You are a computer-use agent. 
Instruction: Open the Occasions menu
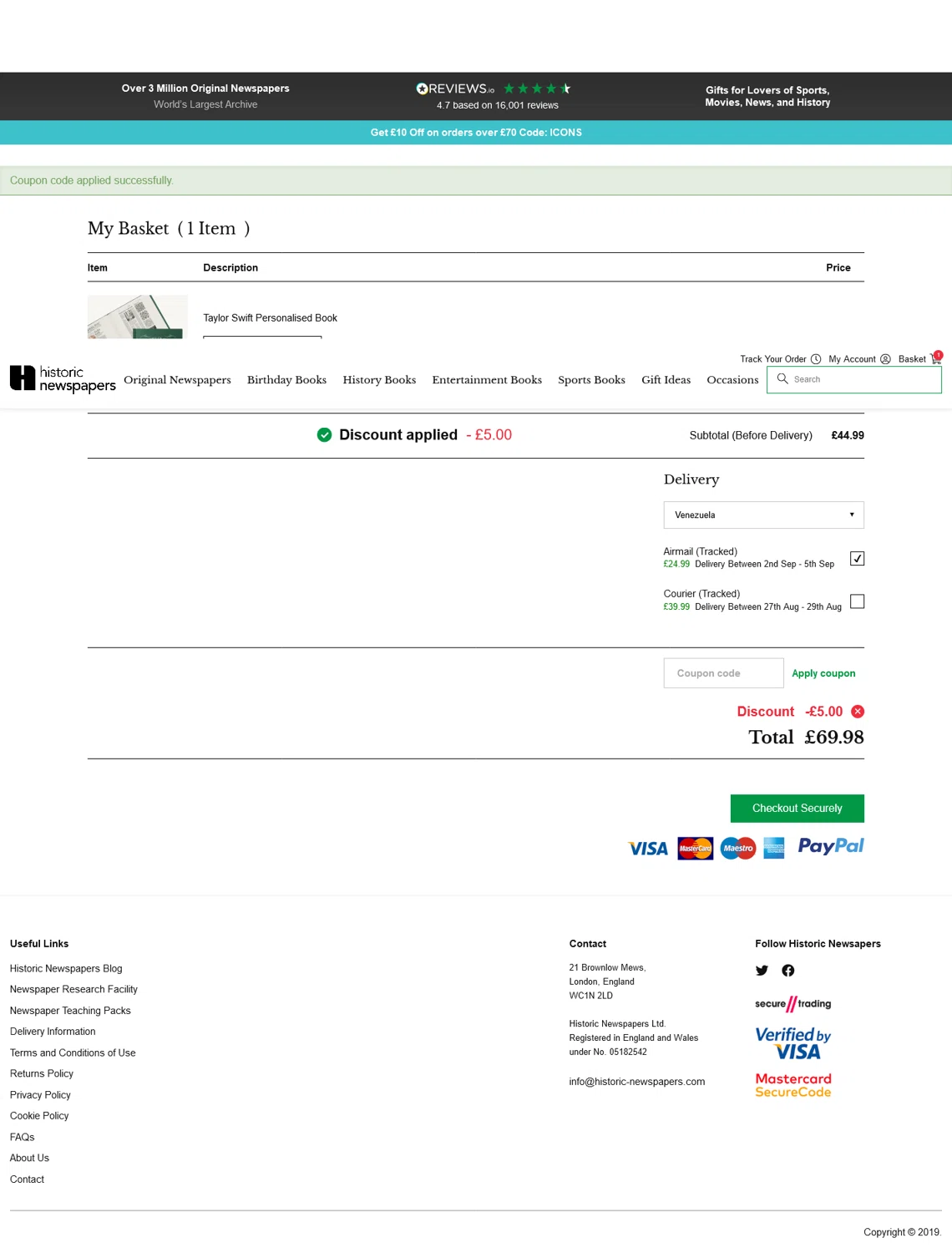click(x=732, y=380)
